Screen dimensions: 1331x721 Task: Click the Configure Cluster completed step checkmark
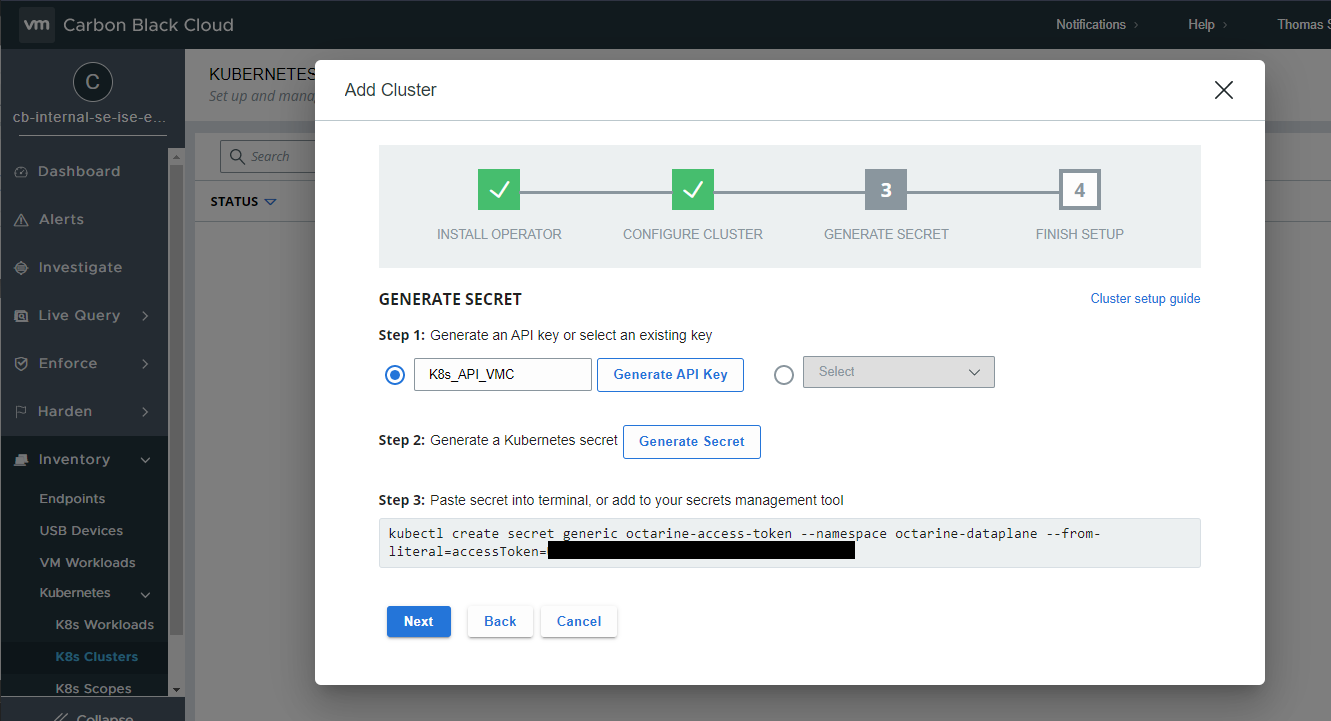point(693,189)
